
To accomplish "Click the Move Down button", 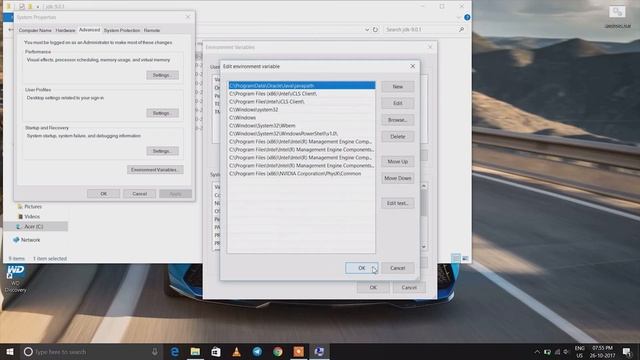I will pyautogui.click(x=398, y=178).
